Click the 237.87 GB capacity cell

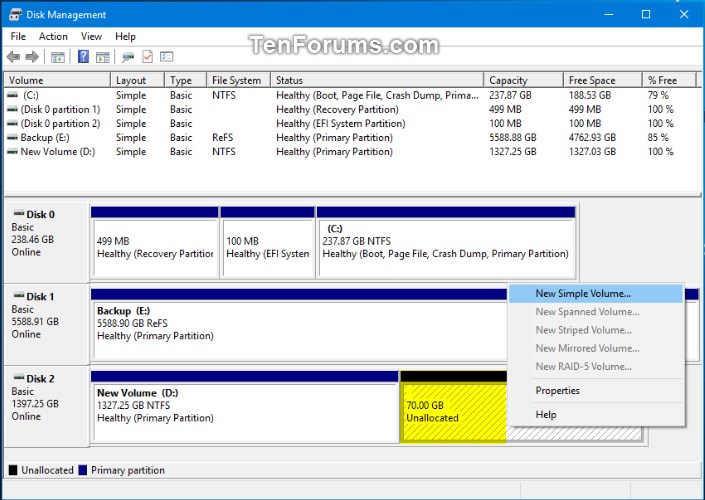coord(510,95)
